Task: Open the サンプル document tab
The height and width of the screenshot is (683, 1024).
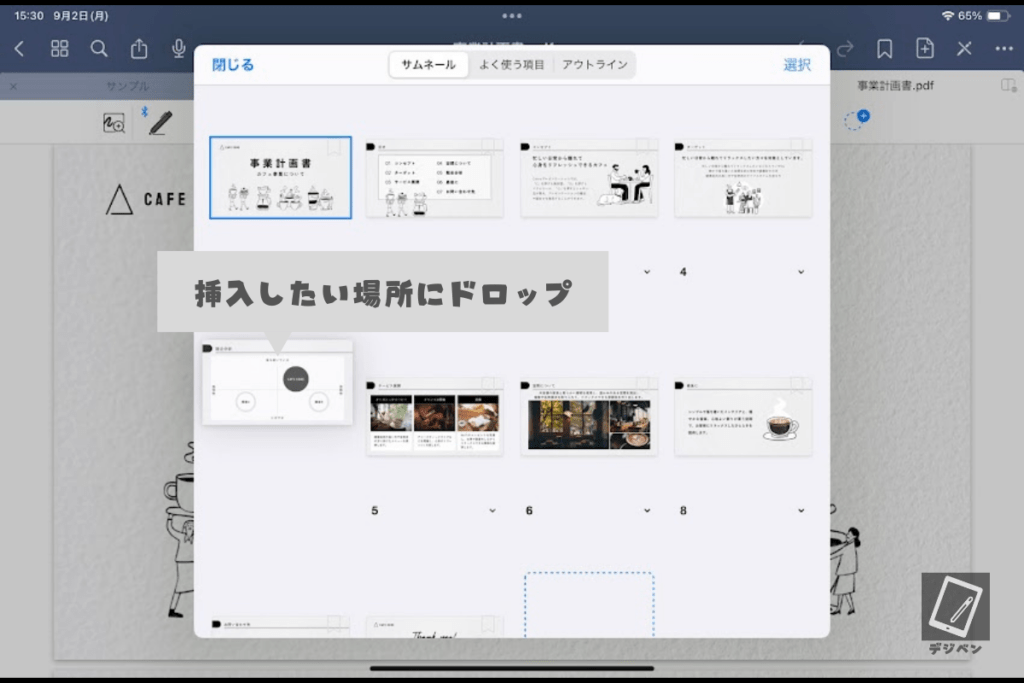Action: [x=127, y=86]
